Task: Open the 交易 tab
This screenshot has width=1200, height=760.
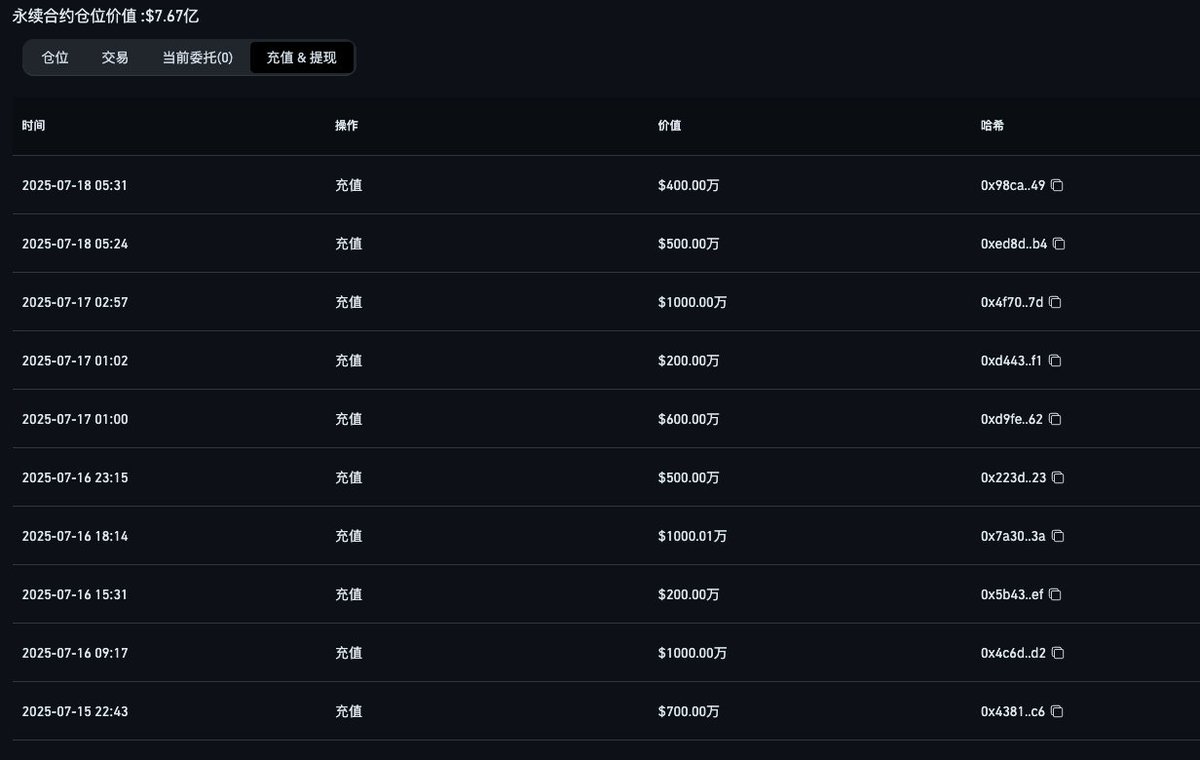Action: point(115,58)
